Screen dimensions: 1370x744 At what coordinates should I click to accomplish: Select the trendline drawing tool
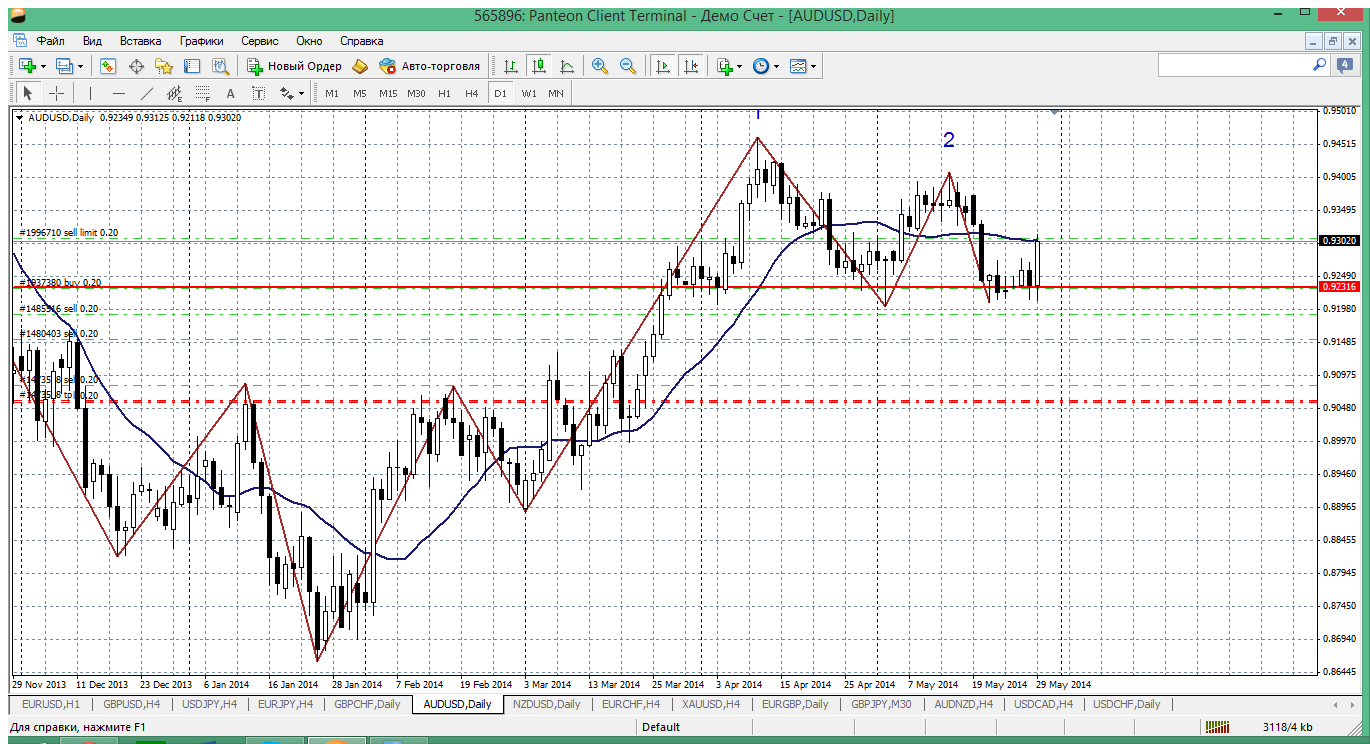pyautogui.click(x=147, y=93)
